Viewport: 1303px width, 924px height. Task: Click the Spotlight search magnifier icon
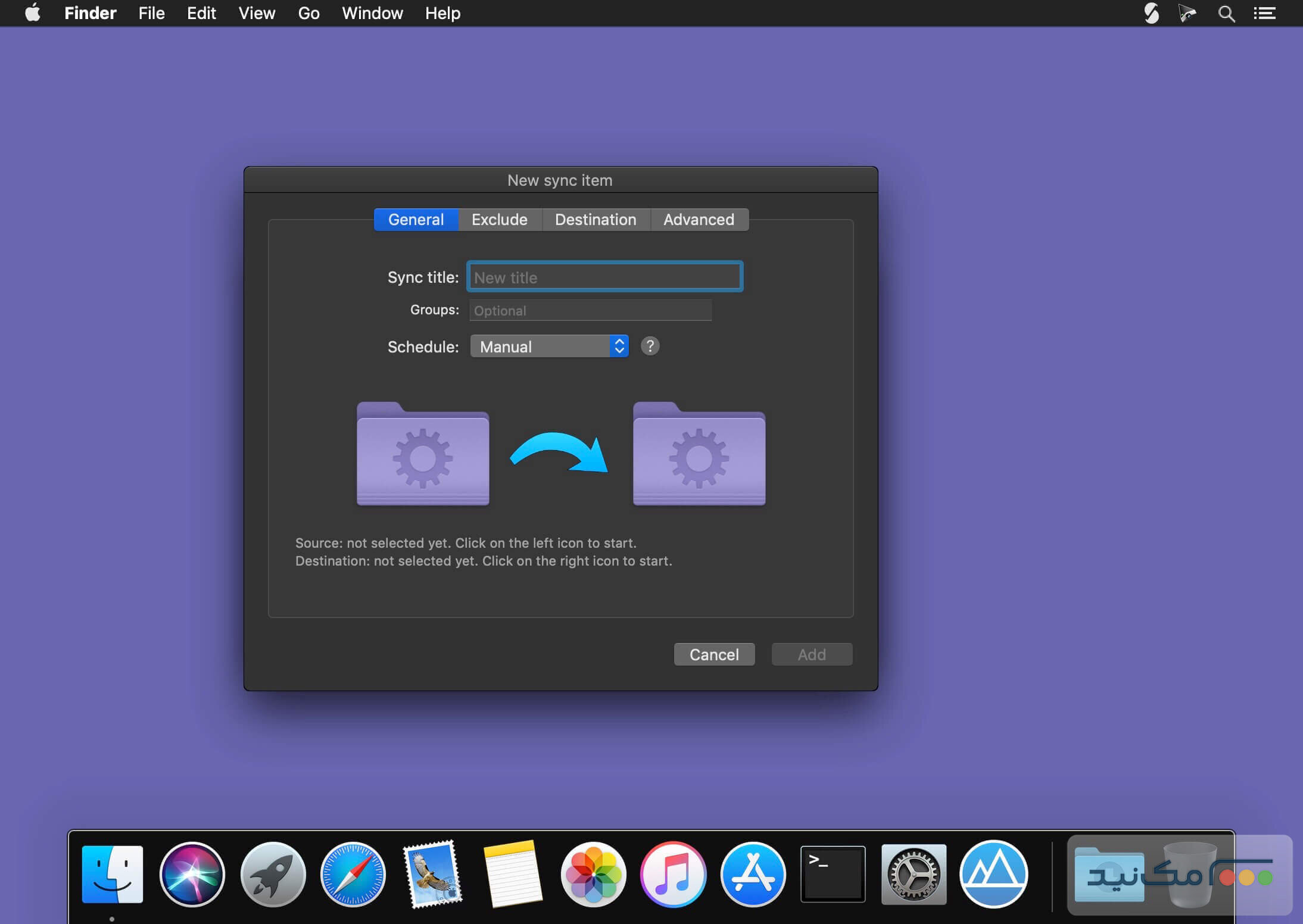pyautogui.click(x=1226, y=13)
